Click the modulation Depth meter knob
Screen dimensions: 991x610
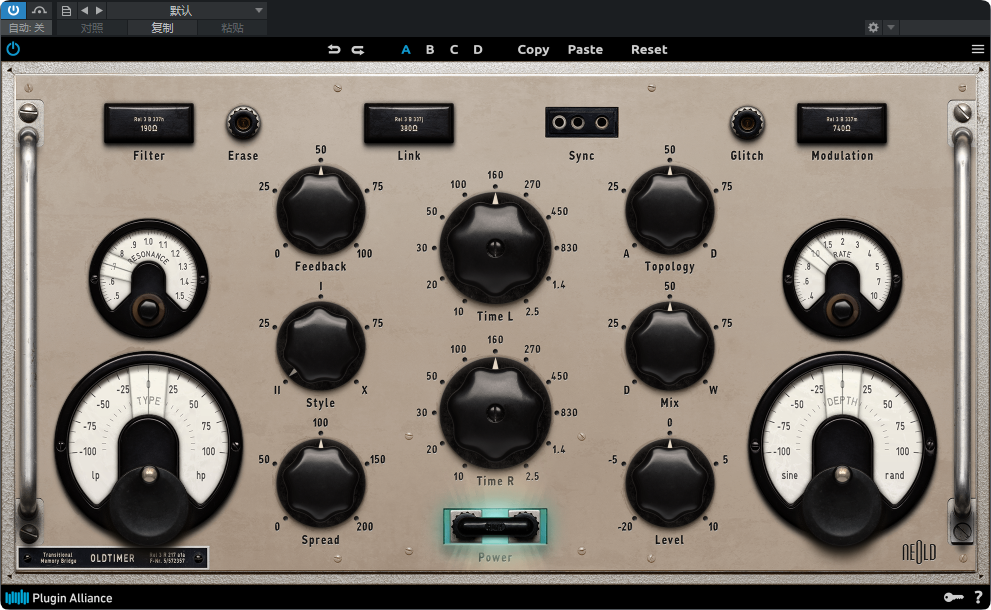[842, 506]
